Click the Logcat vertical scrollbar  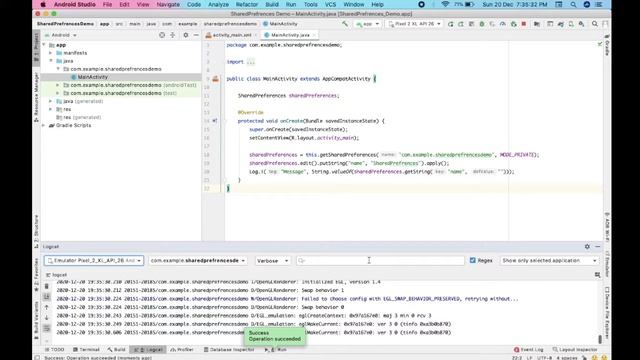pos(600,339)
